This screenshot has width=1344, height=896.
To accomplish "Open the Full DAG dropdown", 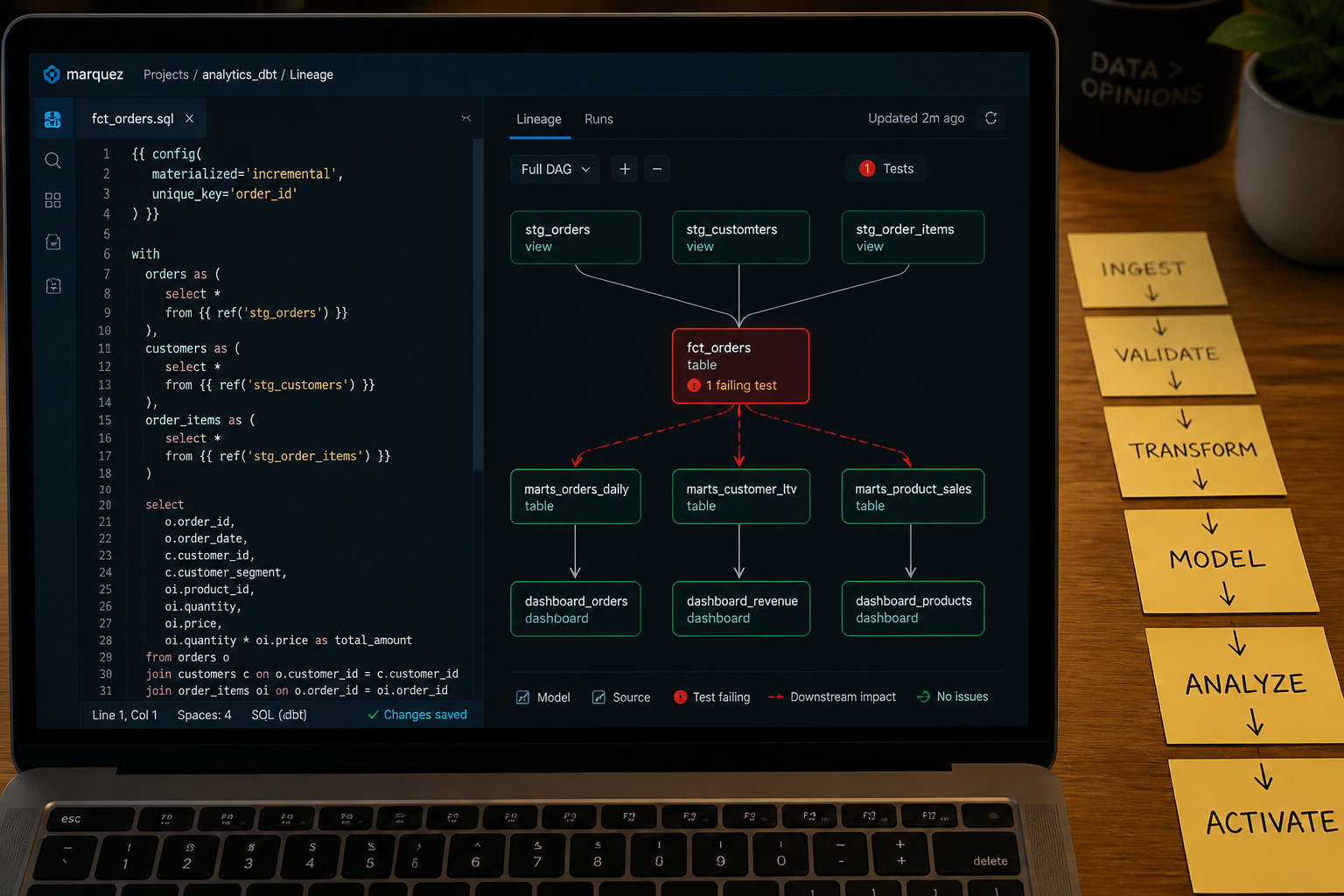I will click(555, 169).
